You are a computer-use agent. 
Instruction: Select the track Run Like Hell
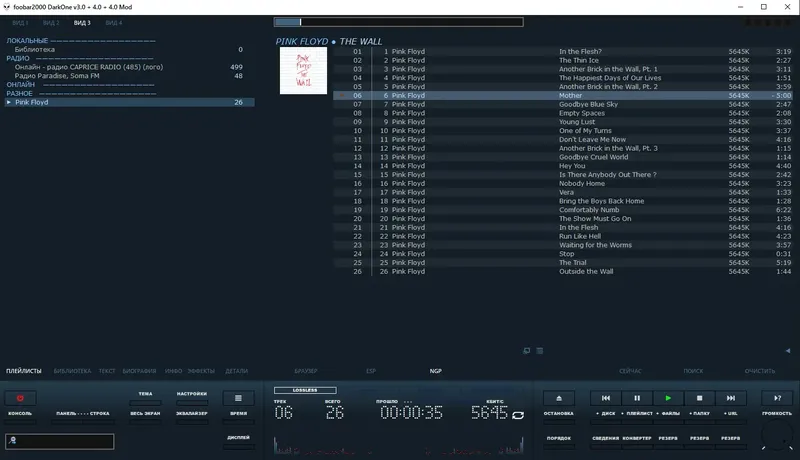click(x=563, y=236)
